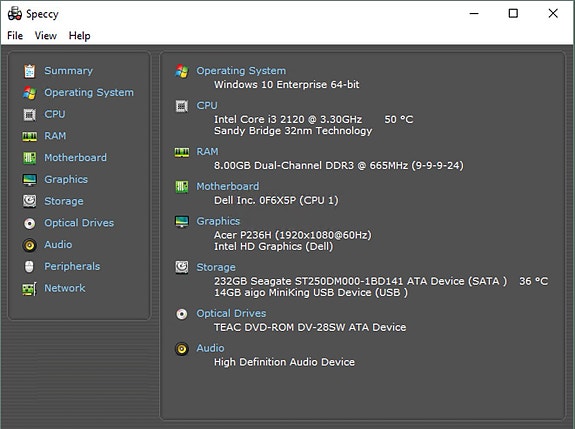
Task: Click the Motherboard icon in sidebar
Action: [x=30, y=158]
